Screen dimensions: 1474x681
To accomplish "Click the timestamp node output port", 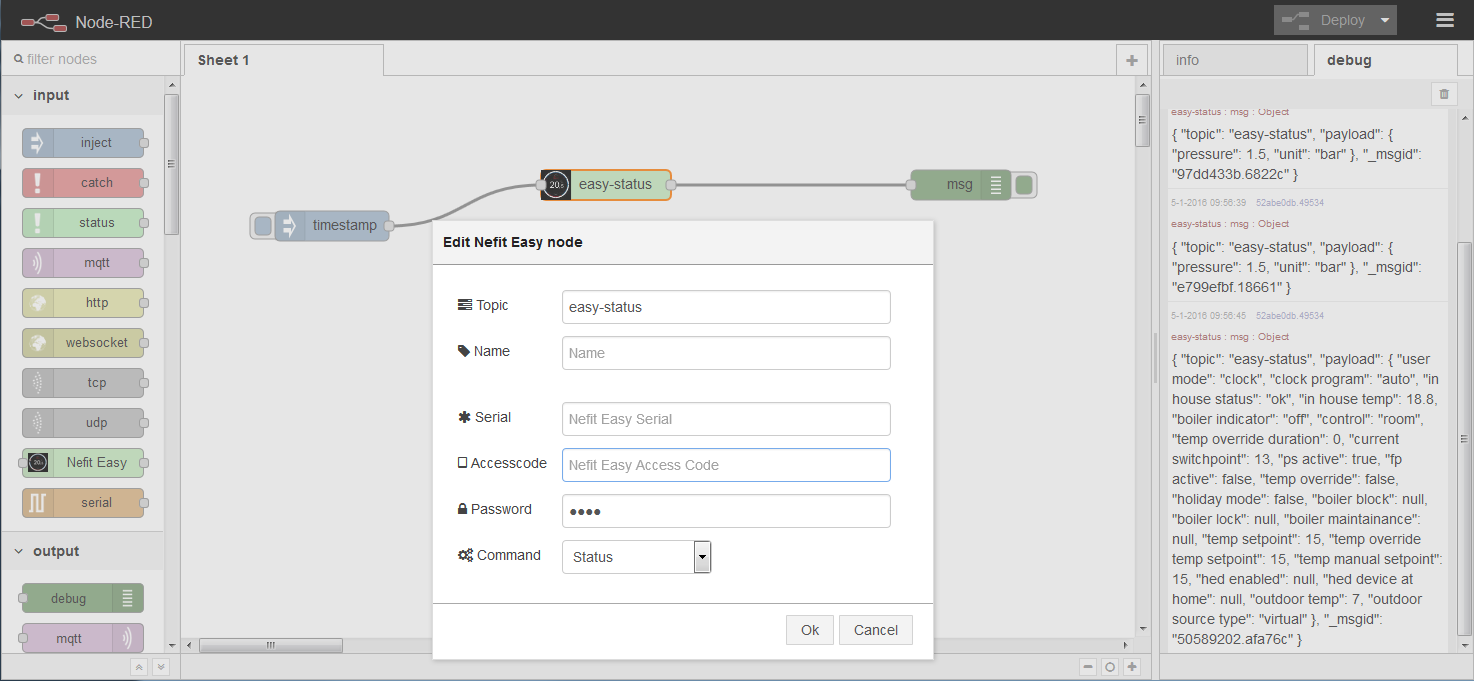I will click(x=390, y=226).
